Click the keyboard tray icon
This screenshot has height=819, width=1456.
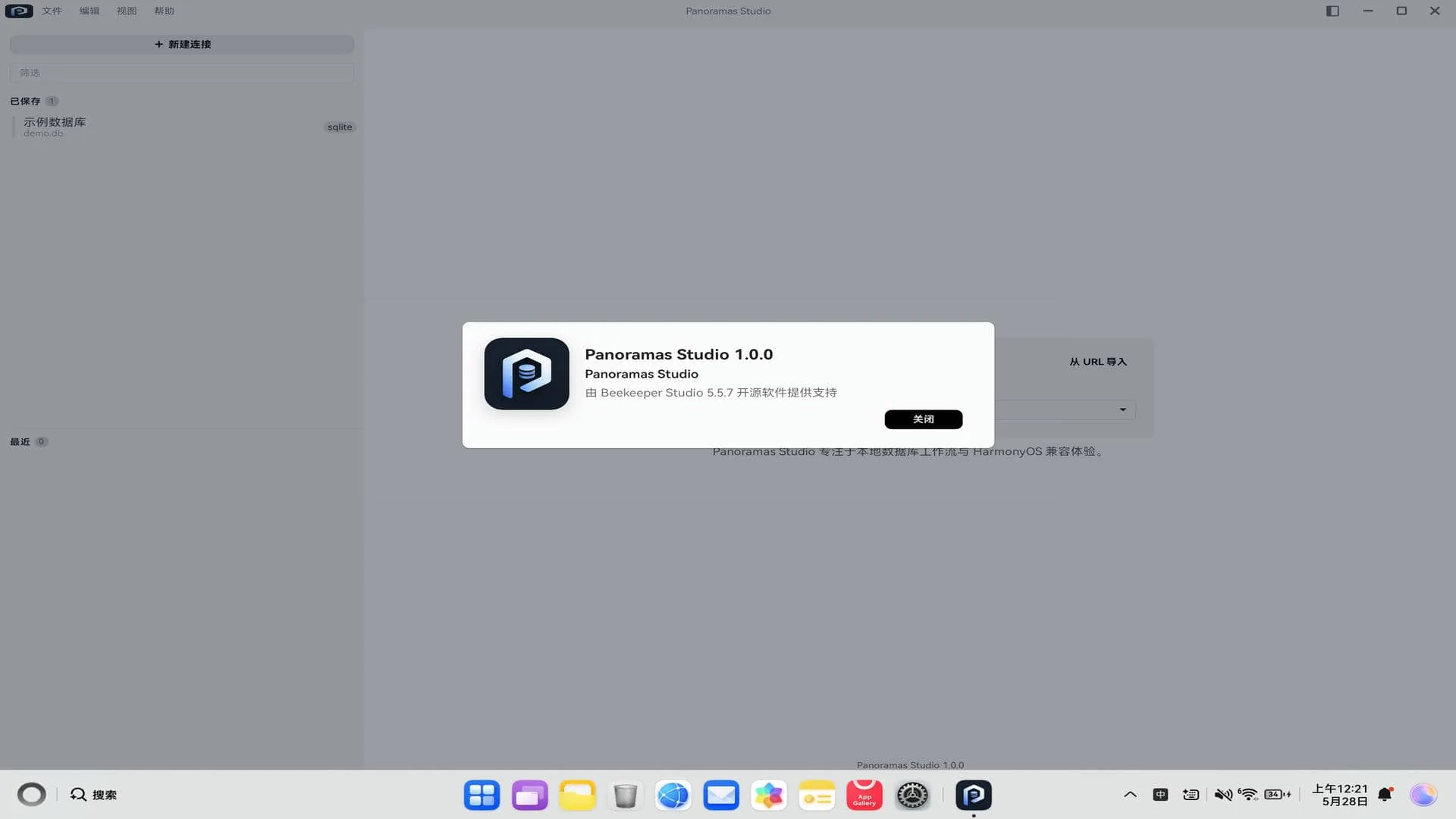click(x=1191, y=794)
